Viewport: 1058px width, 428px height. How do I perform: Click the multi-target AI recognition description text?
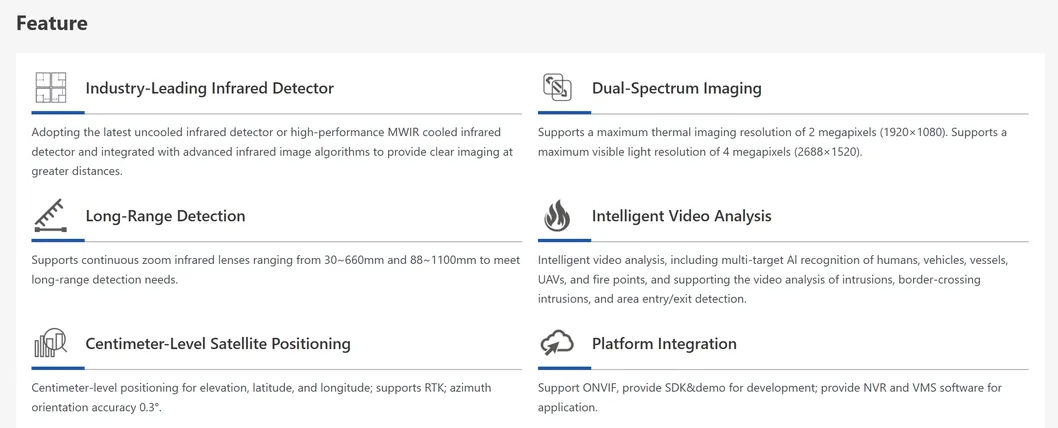pos(772,279)
